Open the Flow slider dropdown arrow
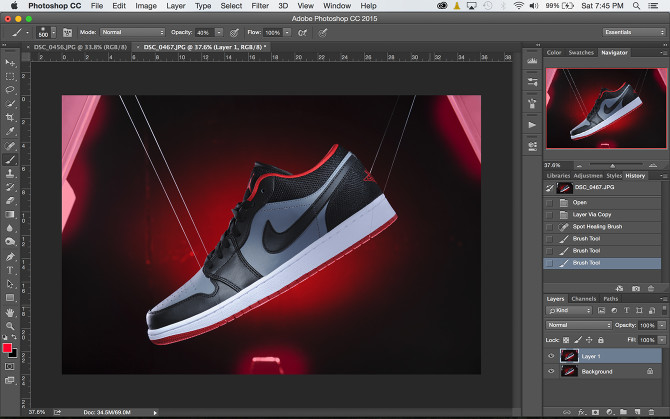This screenshot has height=419, width=670. [x=288, y=32]
